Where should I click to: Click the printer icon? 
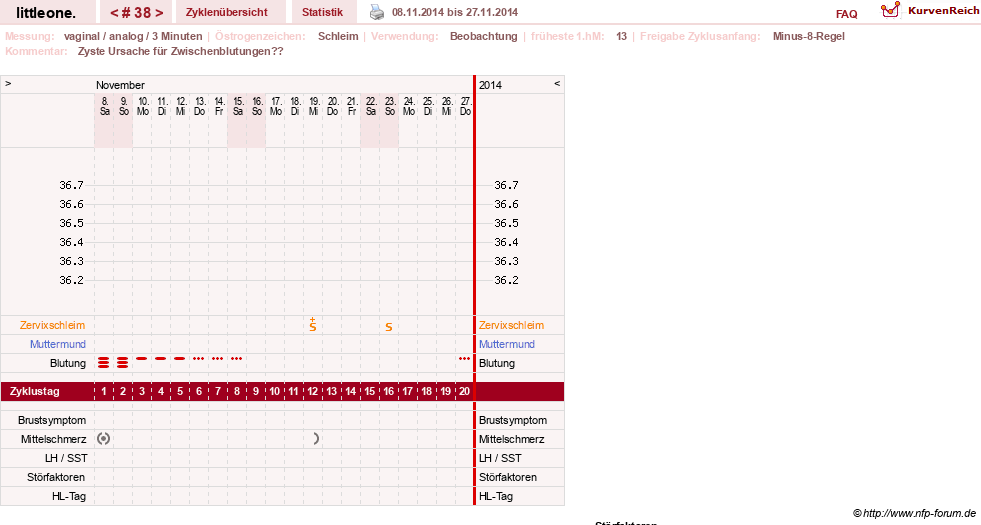[377, 12]
